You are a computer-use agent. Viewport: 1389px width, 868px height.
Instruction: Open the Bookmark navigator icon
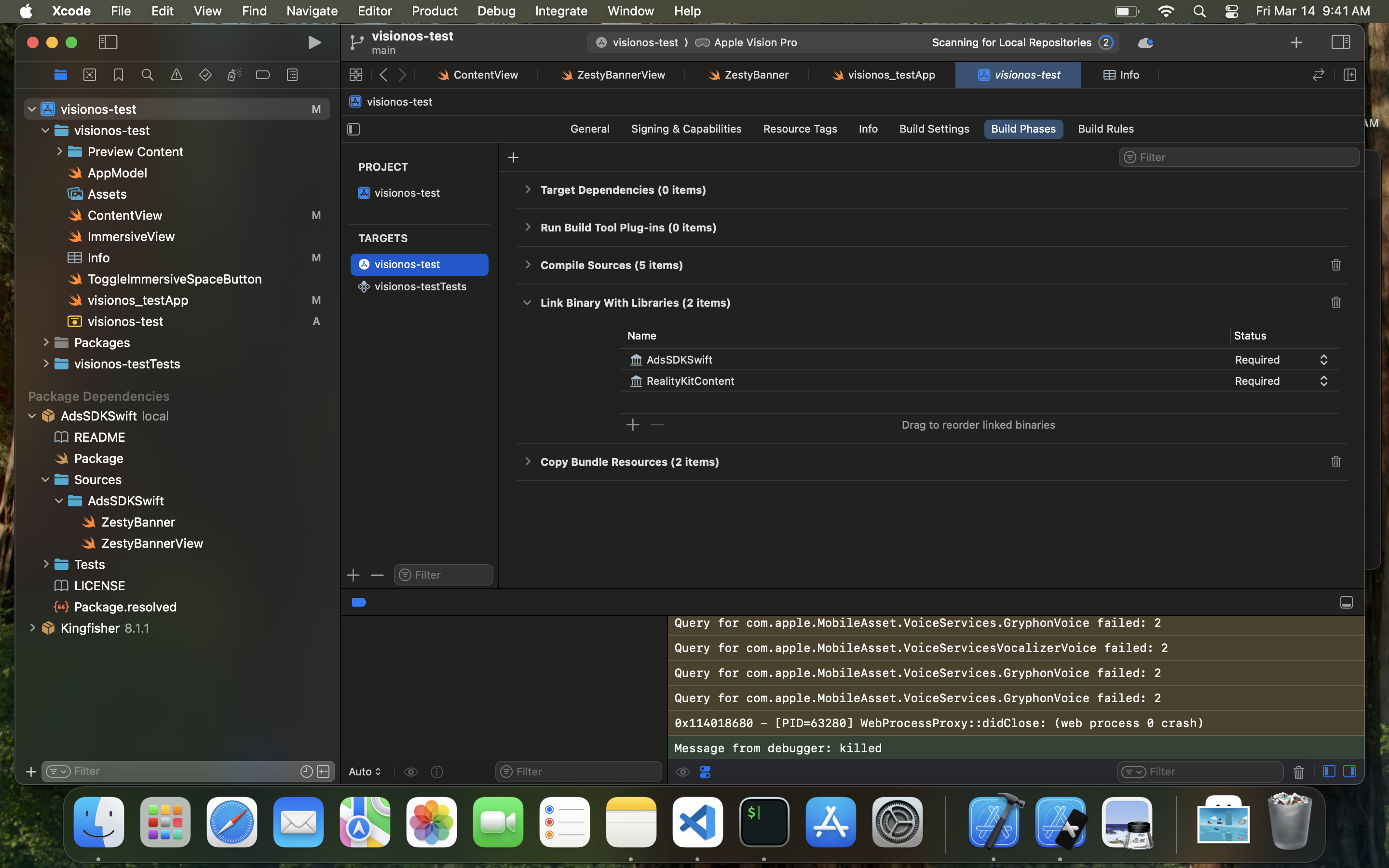click(118, 75)
